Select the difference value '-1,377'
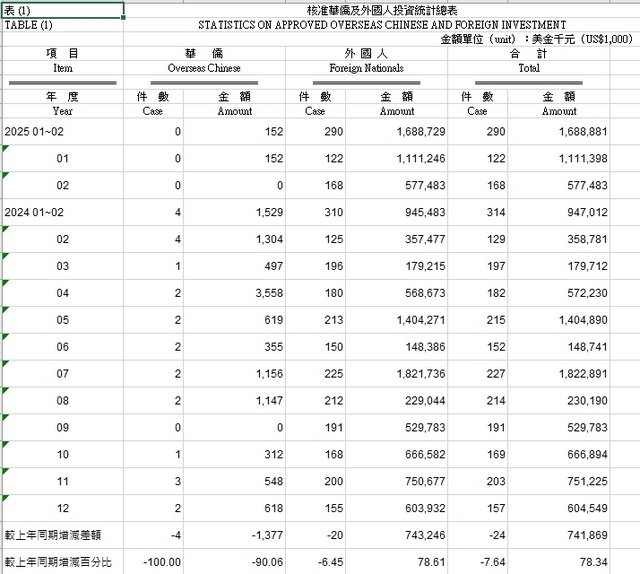Screen dimensions: 640x574 point(234,535)
